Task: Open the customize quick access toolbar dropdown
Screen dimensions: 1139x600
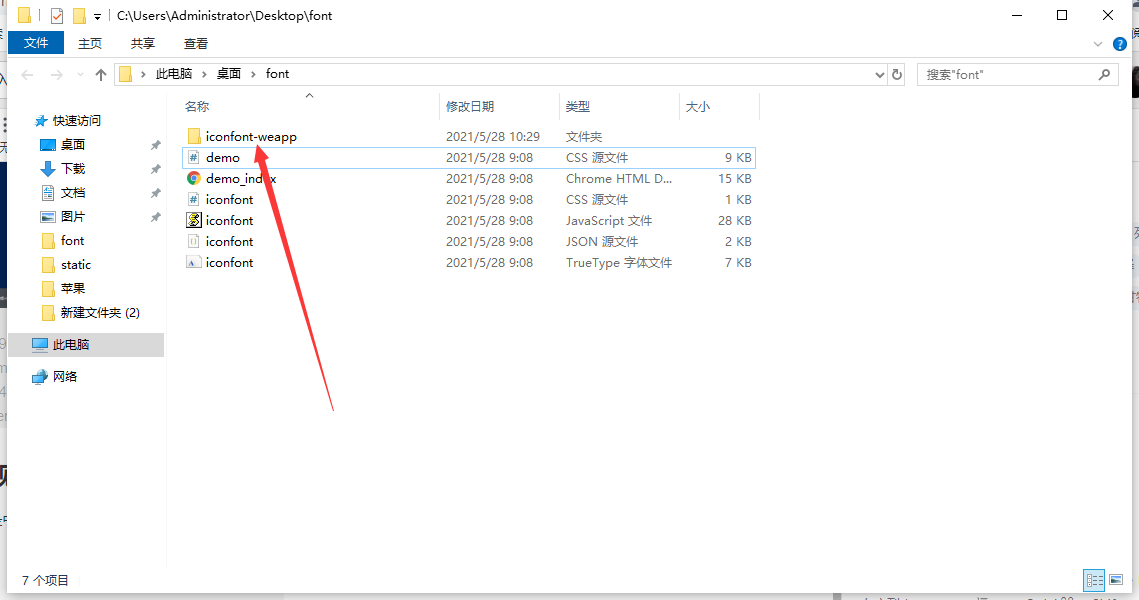Action: (x=97, y=16)
